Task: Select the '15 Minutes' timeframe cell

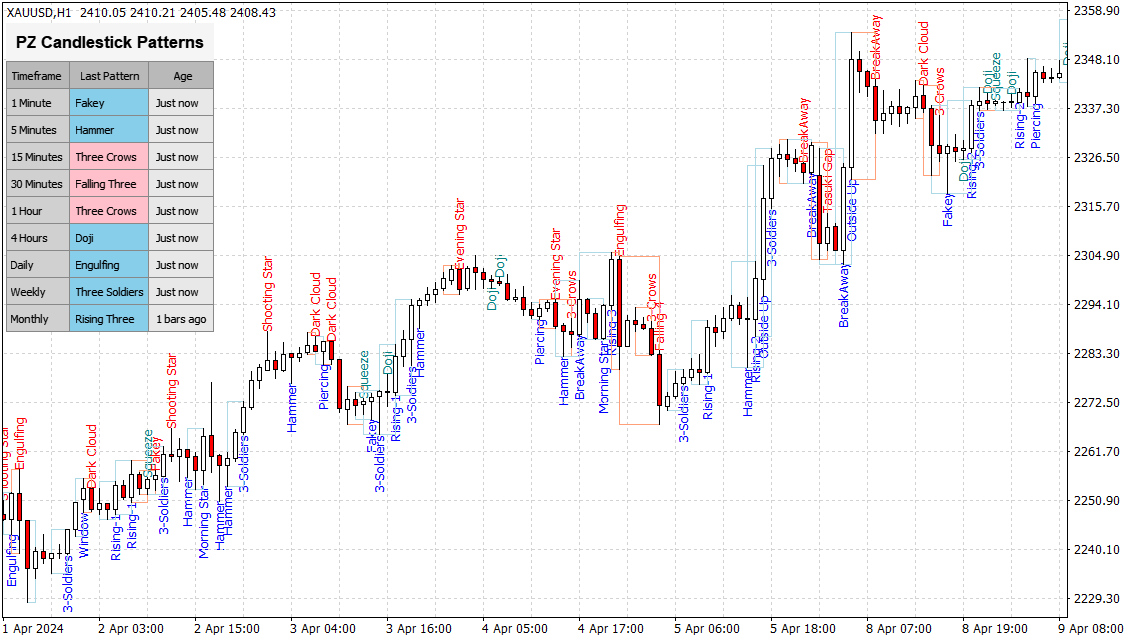Action: (38, 157)
